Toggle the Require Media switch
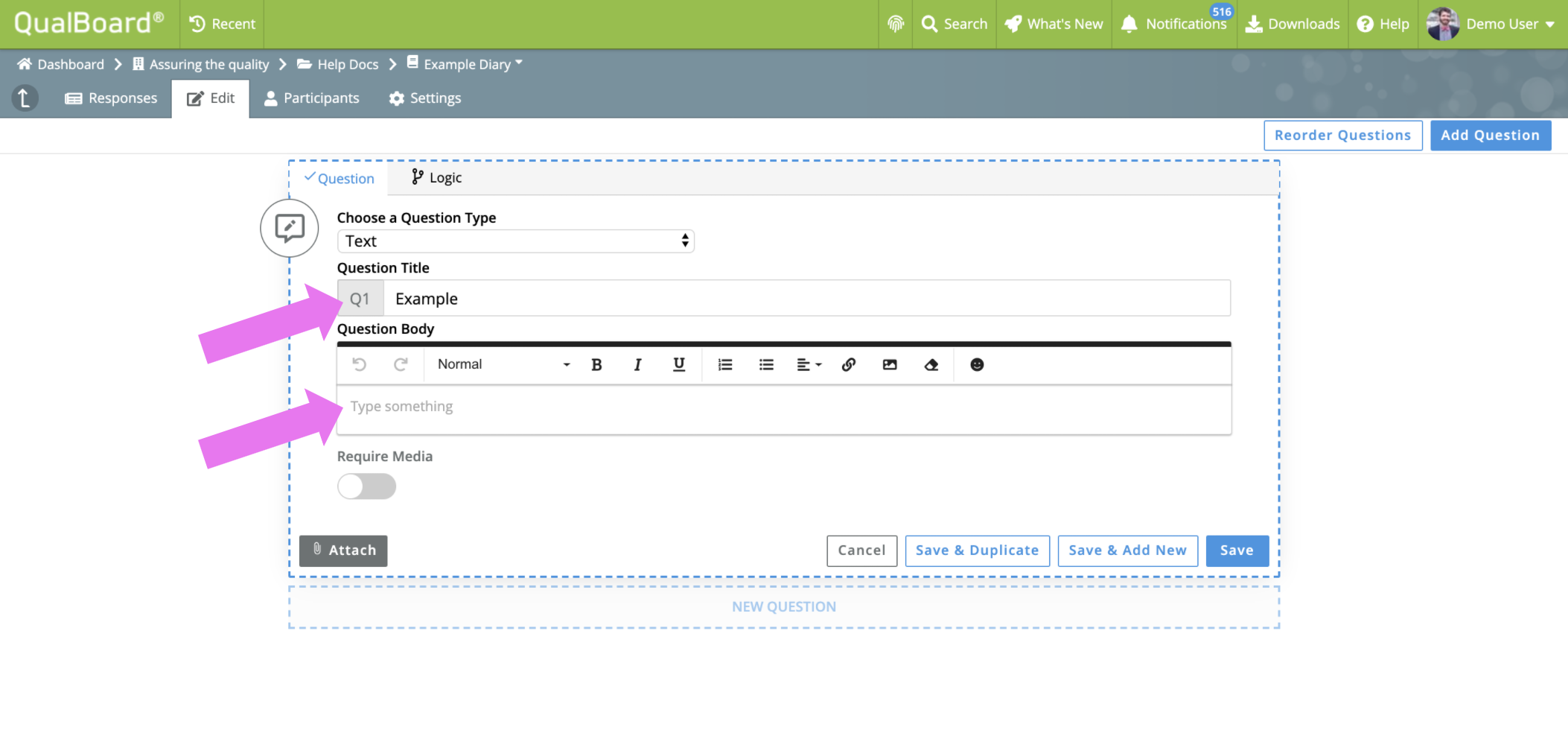The image size is (1568, 730). 366,486
